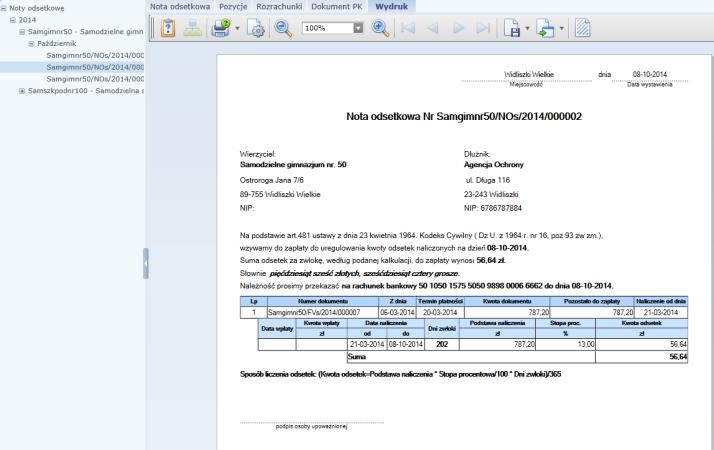
Task: Open the Dokument PK tab
Action: (x=337, y=6)
